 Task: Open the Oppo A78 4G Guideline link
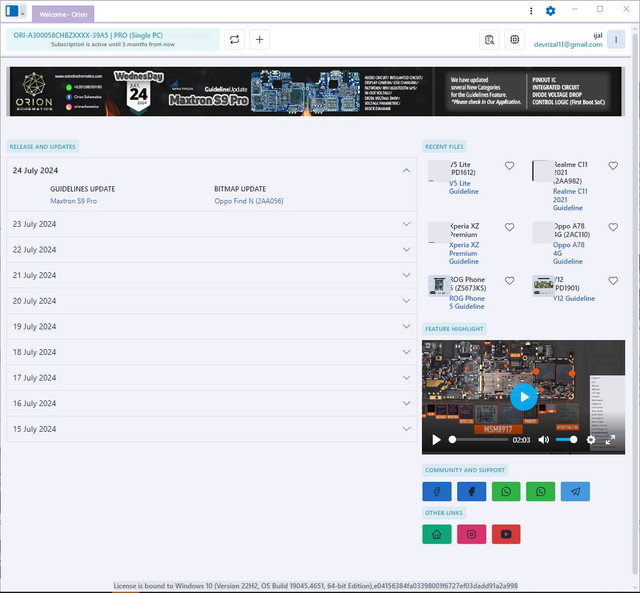click(x=568, y=253)
